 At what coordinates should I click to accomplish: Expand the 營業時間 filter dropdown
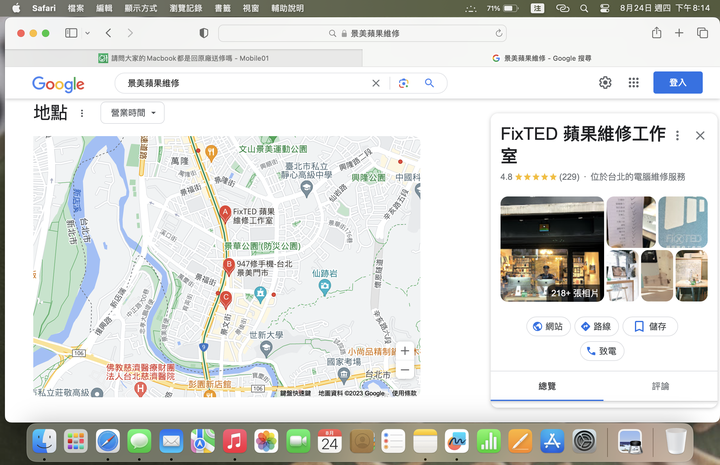132,113
